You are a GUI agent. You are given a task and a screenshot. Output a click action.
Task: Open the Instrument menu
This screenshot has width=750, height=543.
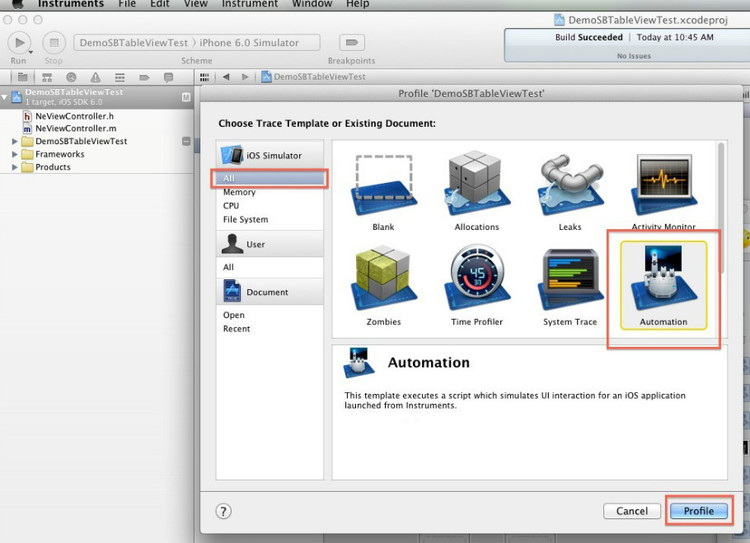point(249,5)
